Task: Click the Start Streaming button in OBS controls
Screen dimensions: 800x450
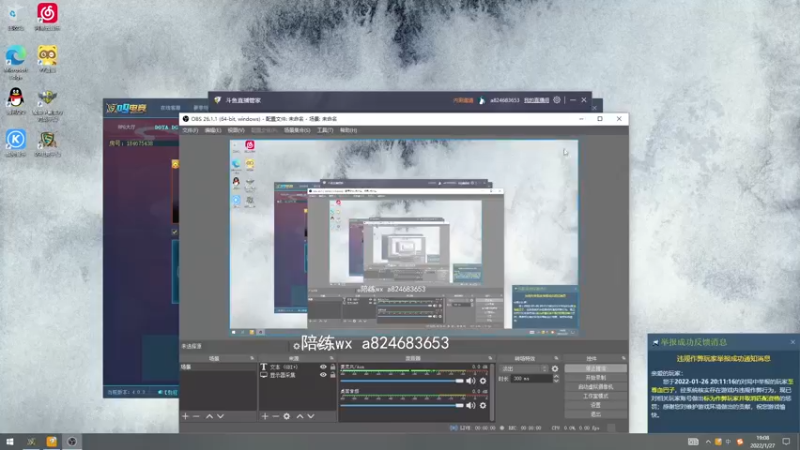Action: coord(595,368)
